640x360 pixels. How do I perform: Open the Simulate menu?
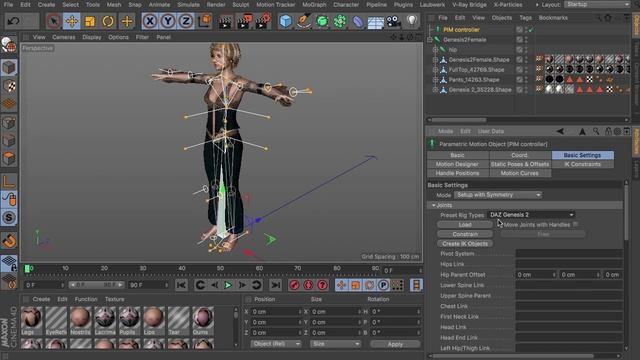pos(188,4)
